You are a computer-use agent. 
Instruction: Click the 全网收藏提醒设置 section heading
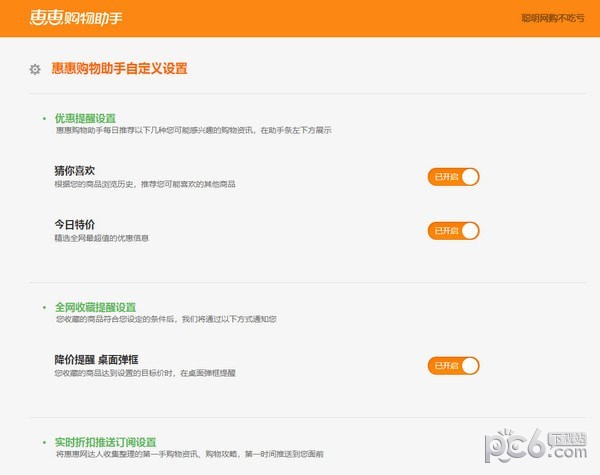[x=96, y=307]
